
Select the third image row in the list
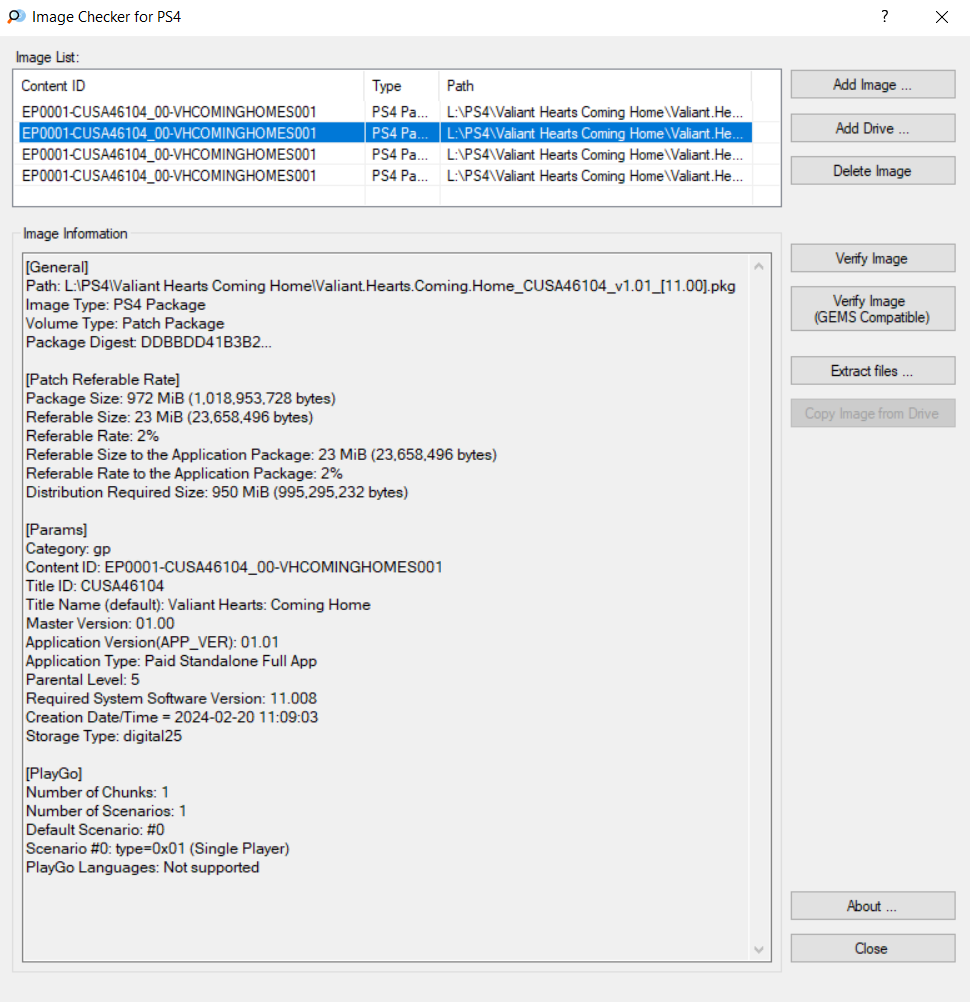click(385, 155)
